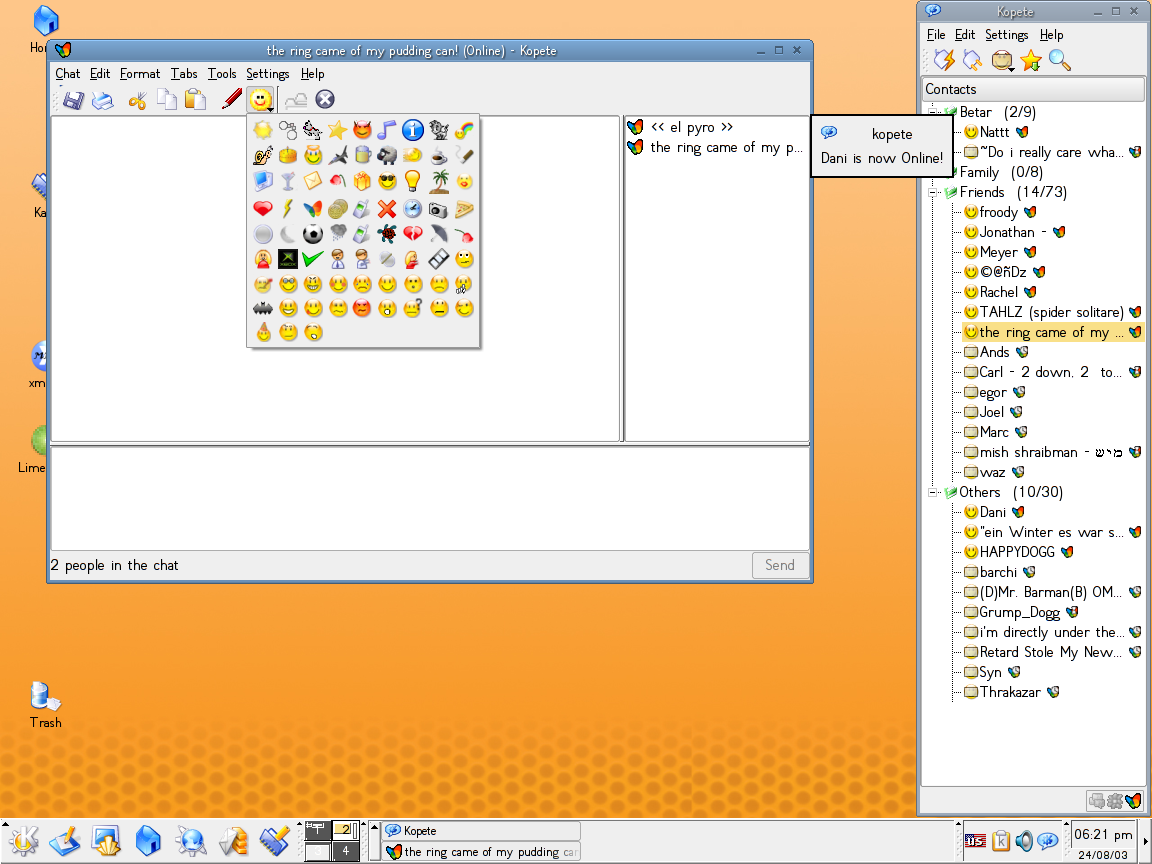Viewport: 1152px width, 864px height.
Task: Select contact froody in the list
Action: pos(998,212)
